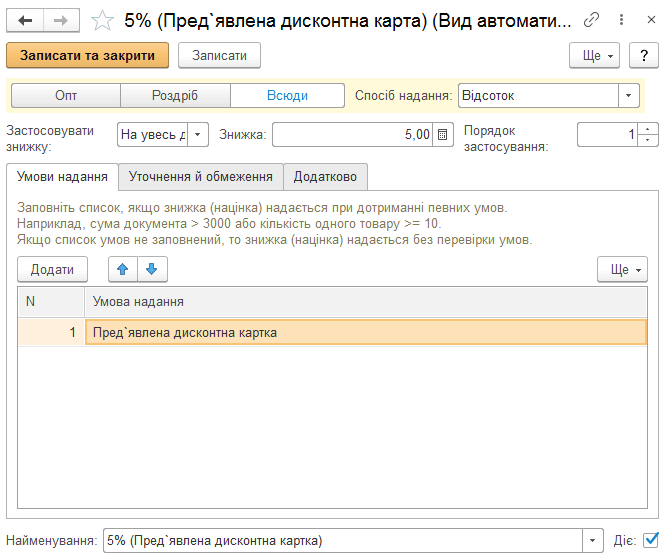Go back with the left arrow button

coord(25,20)
